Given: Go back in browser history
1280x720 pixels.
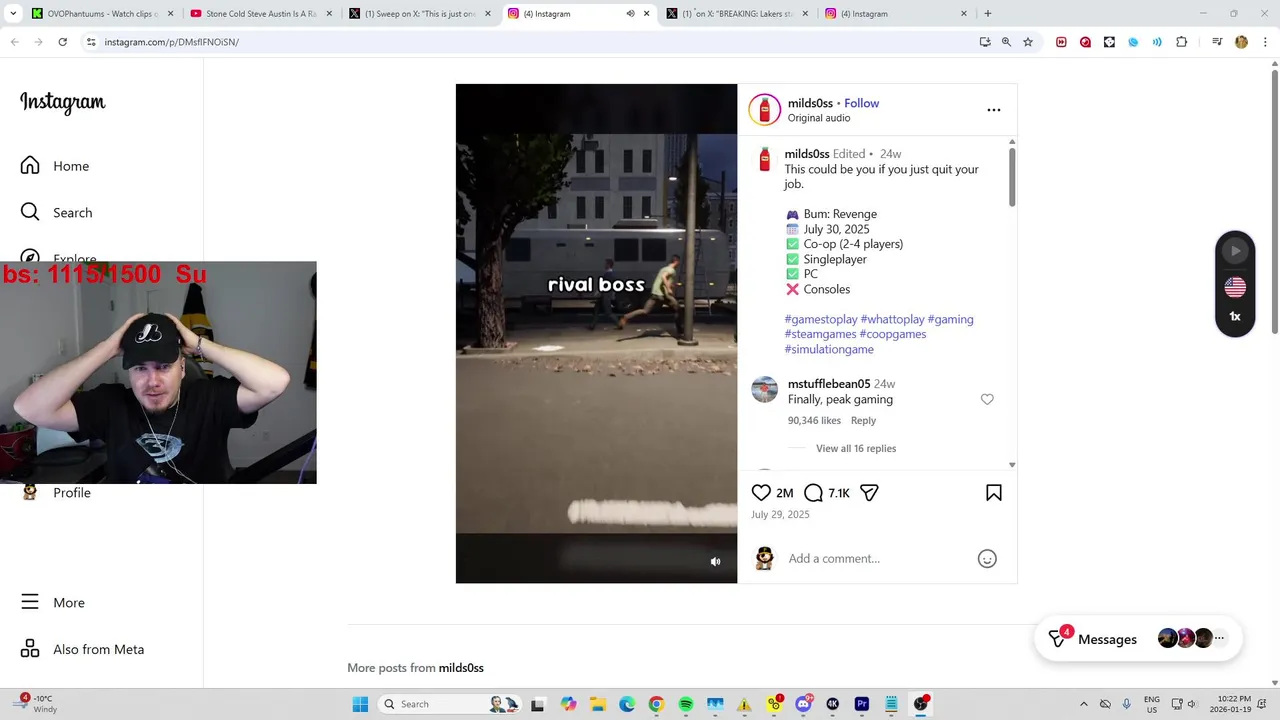Looking at the screenshot, I should tap(15, 42).
